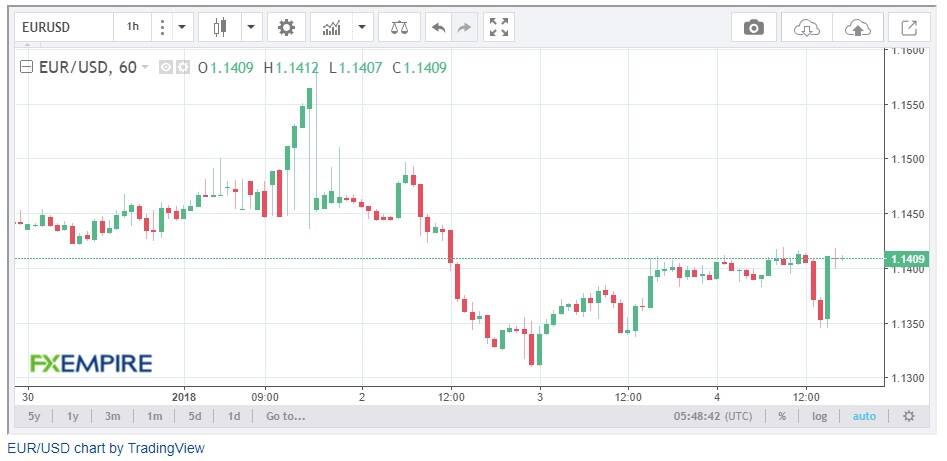Select the 5d time range
947x461 pixels.
click(x=194, y=416)
